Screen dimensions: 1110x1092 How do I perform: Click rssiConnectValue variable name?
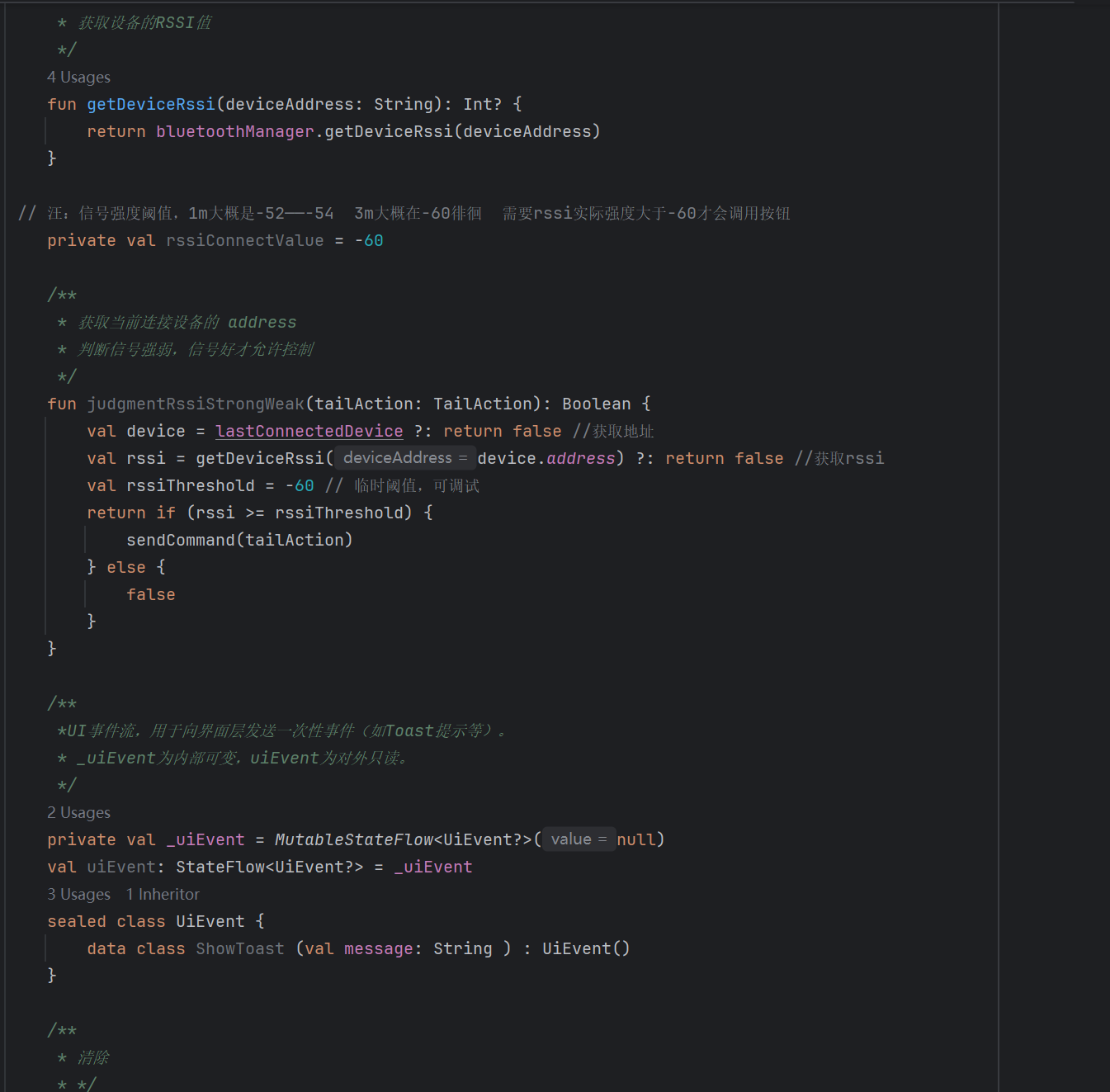(x=245, y=240)
